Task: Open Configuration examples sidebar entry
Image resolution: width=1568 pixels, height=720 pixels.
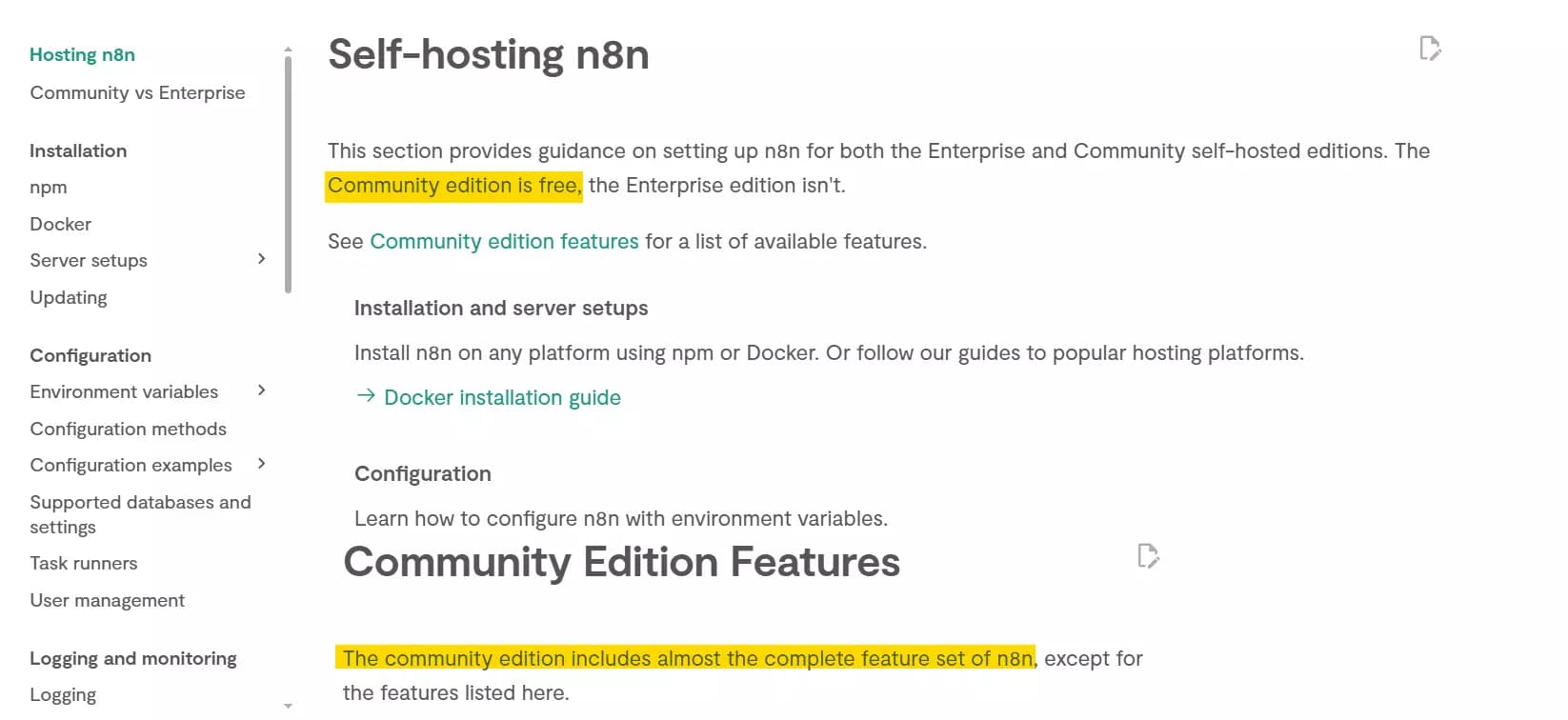Action: point(131,465)
